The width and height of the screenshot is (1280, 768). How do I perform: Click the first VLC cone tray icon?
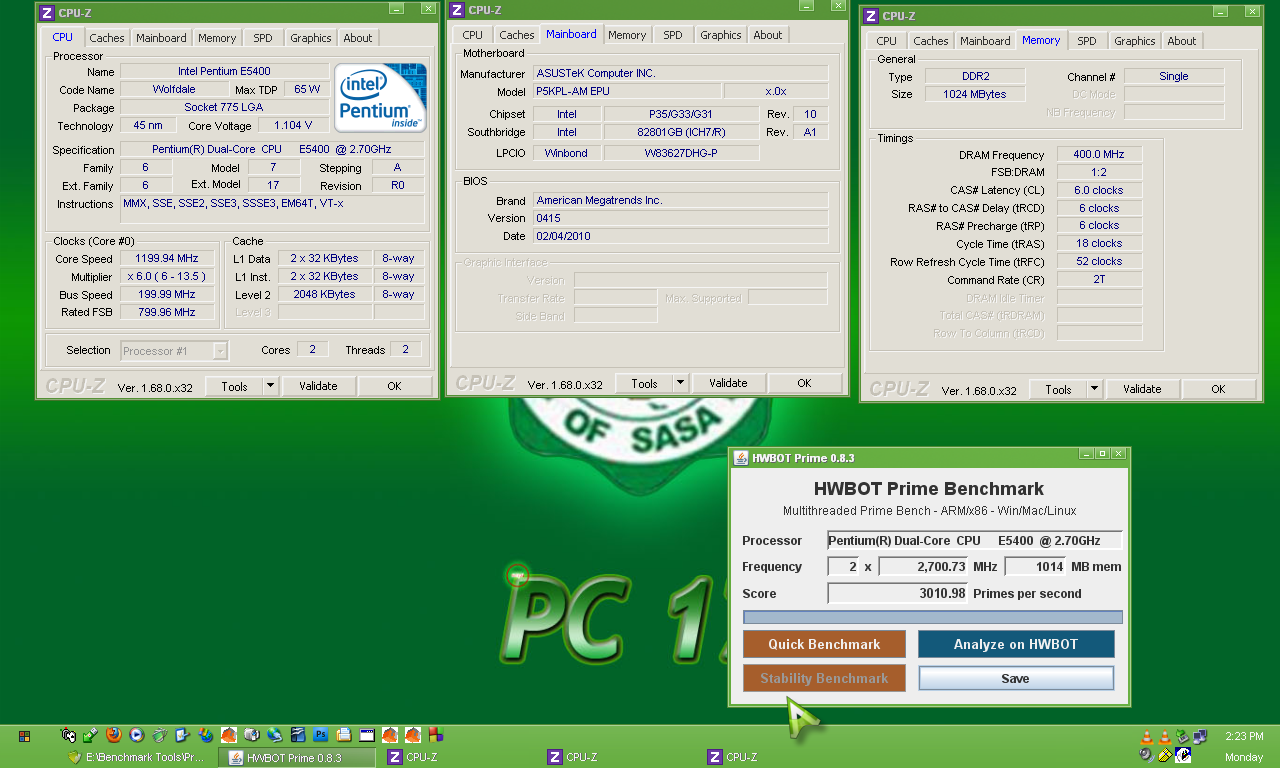click(1147, 737)
